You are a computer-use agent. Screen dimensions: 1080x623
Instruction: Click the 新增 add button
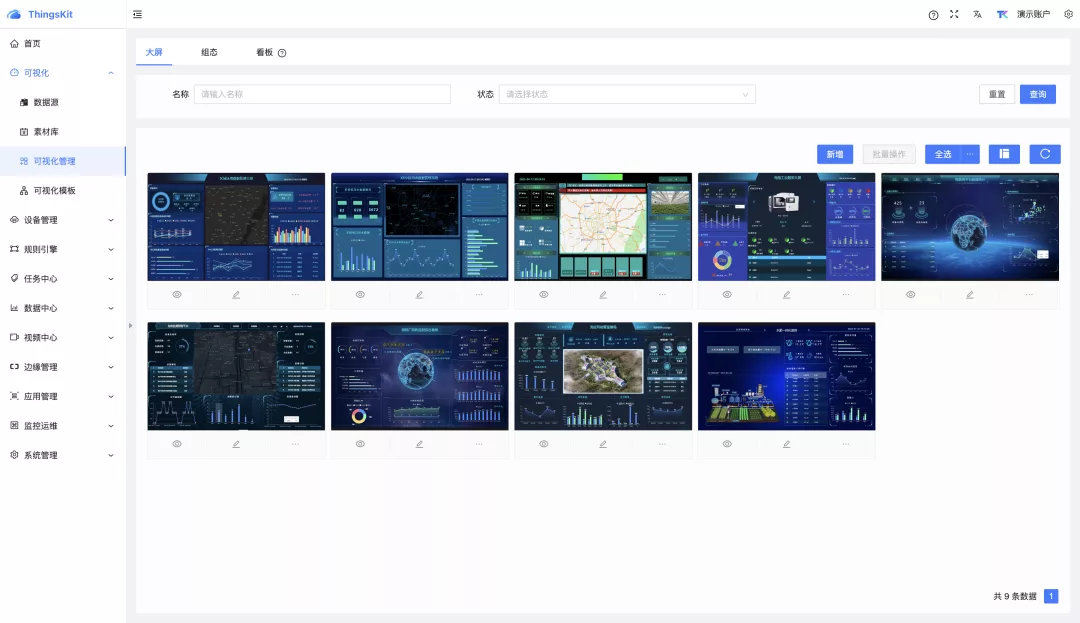click(834, 154)
